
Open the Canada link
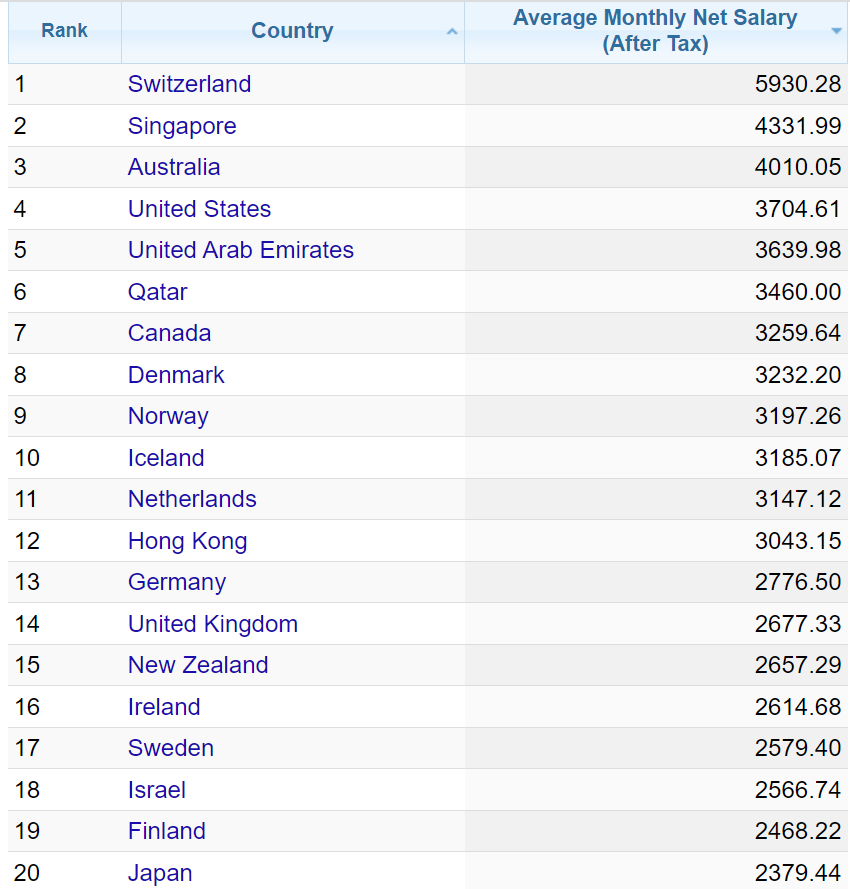(x=169, y=333)
